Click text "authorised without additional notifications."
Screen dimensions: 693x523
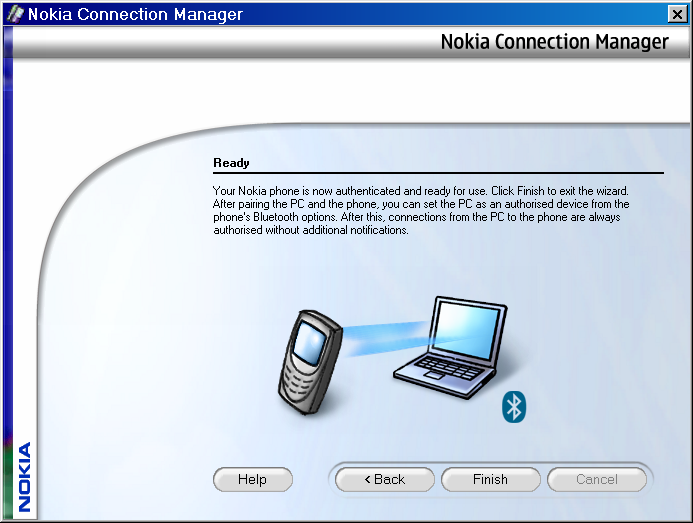click(x=311, y=230)
